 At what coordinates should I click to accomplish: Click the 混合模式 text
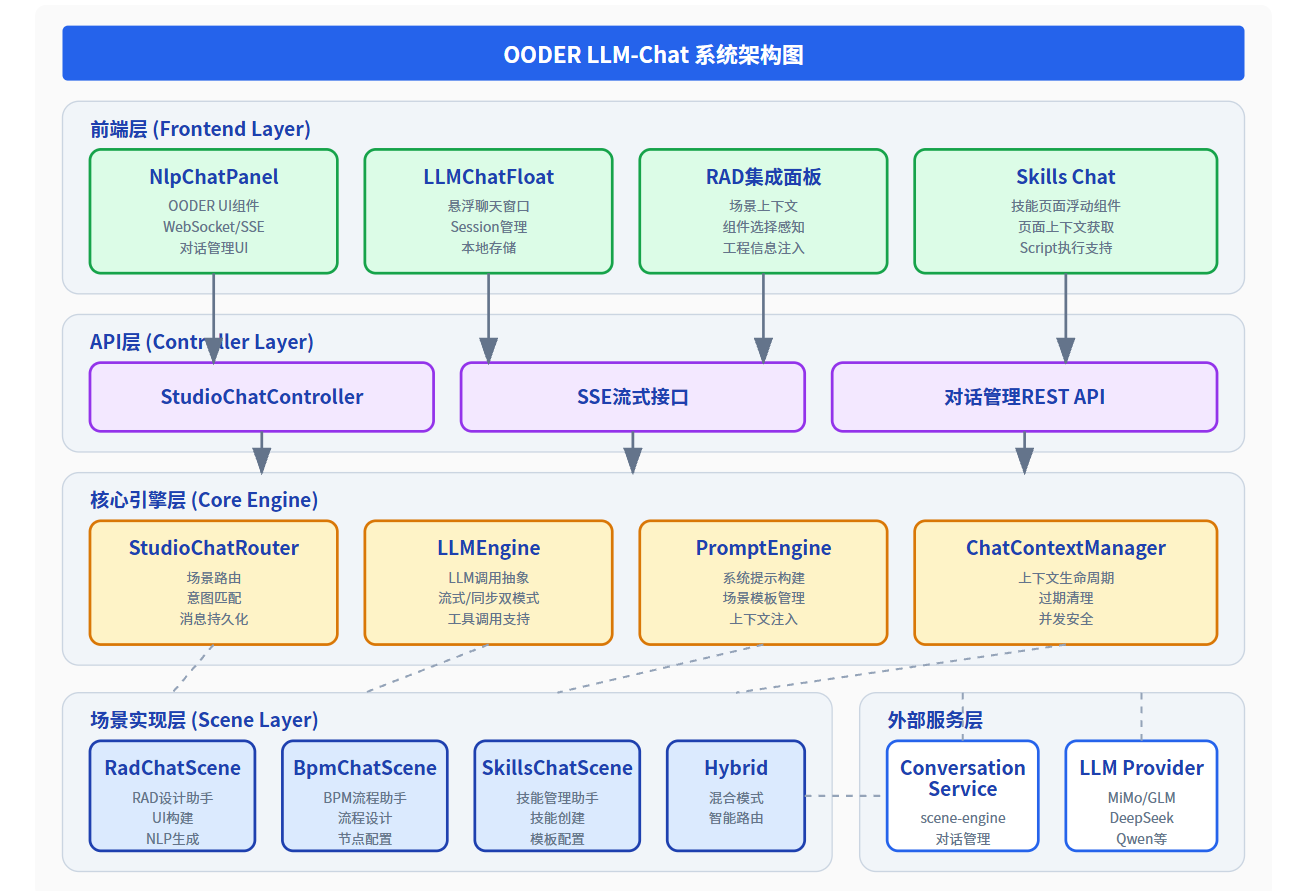[x=736, y=798]
